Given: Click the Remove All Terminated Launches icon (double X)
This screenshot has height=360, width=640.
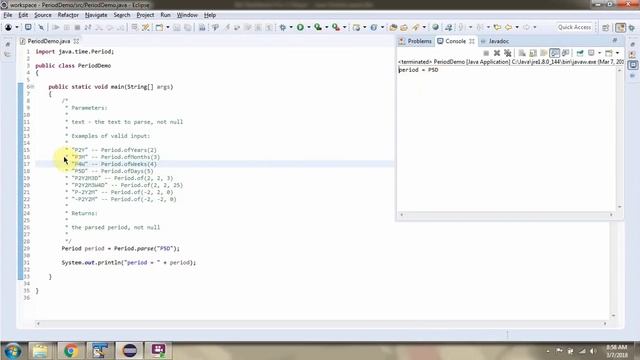Looking at the screenshot, I should tap(508, 53).
